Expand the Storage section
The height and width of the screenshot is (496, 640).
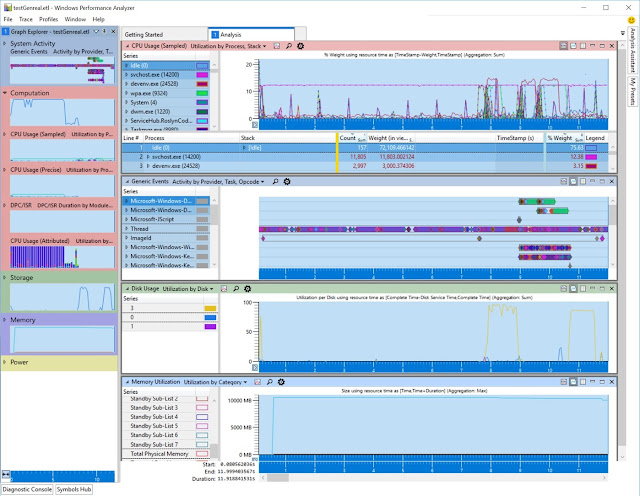(x=4, y=278)
